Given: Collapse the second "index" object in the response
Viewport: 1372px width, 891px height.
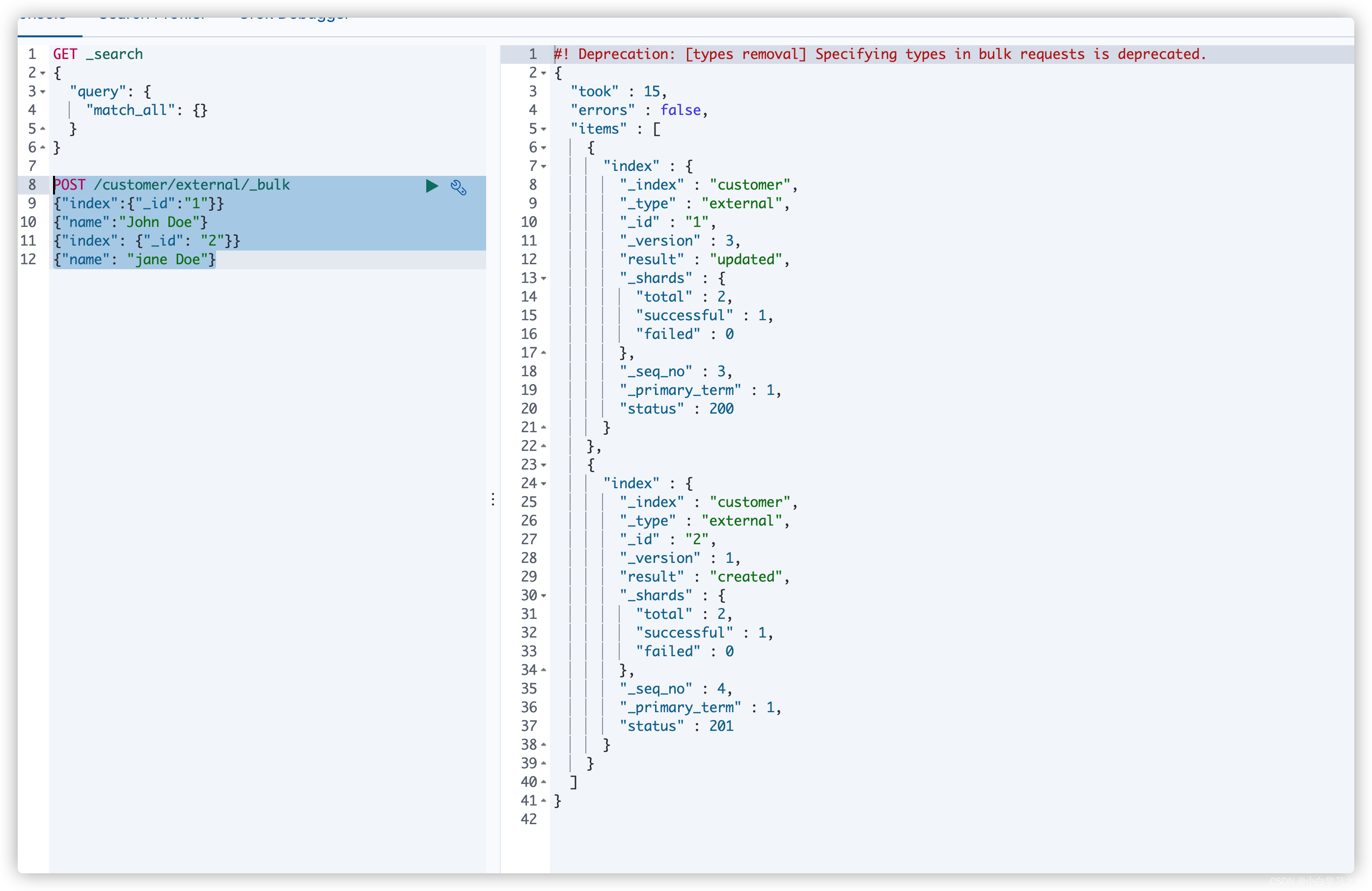Looking at the screenshot, I should click(x=544, y=484).
